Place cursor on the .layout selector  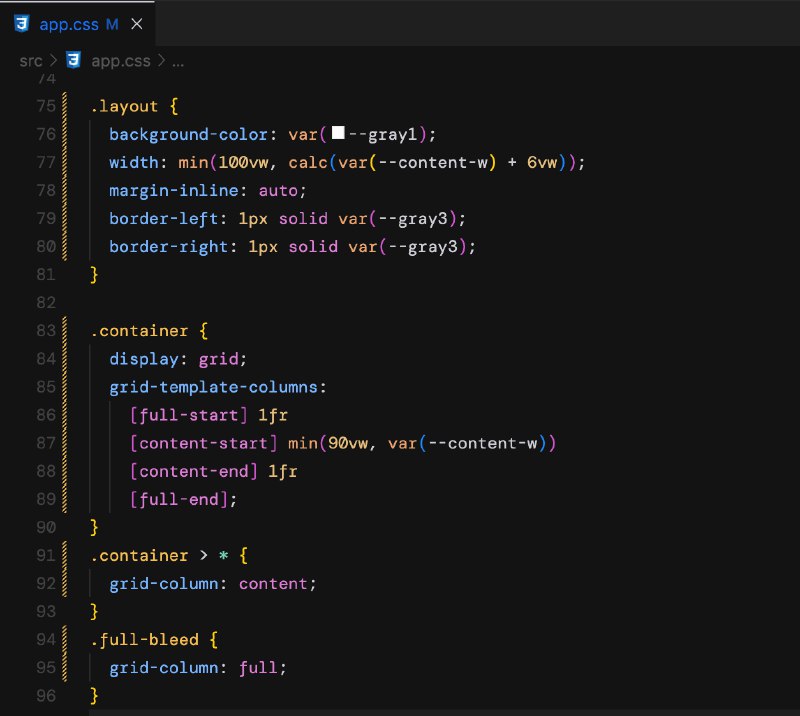coord(122,106)
